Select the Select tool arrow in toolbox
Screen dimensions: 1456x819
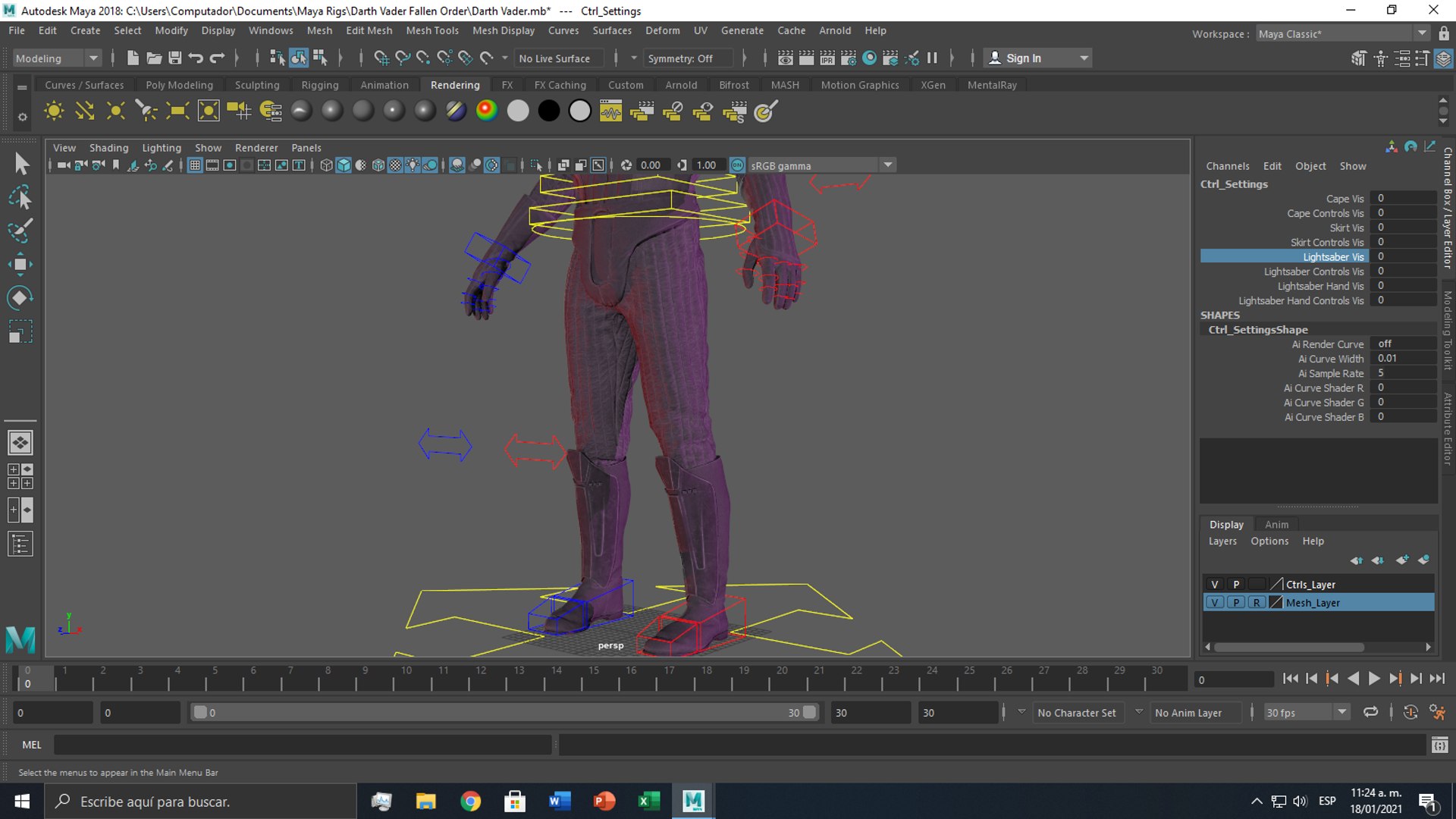tap(21, 163)
